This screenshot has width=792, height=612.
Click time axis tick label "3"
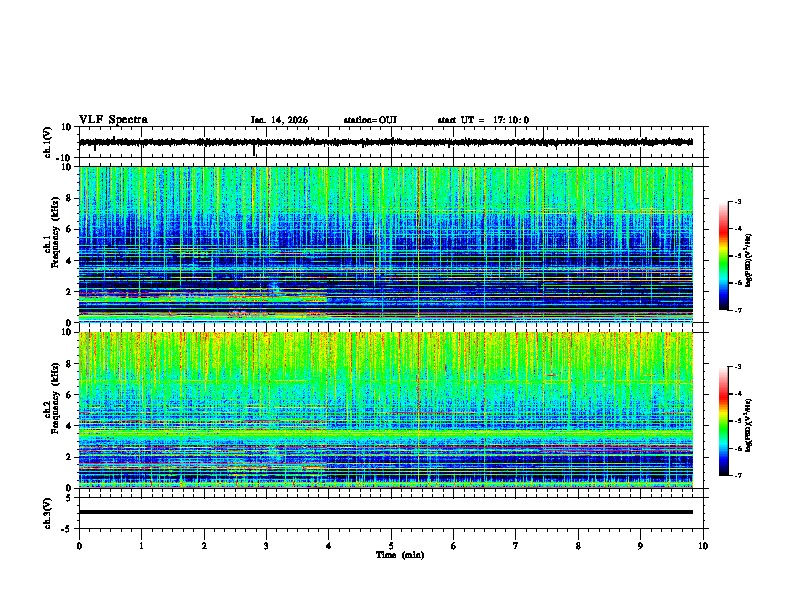[266, 546]
